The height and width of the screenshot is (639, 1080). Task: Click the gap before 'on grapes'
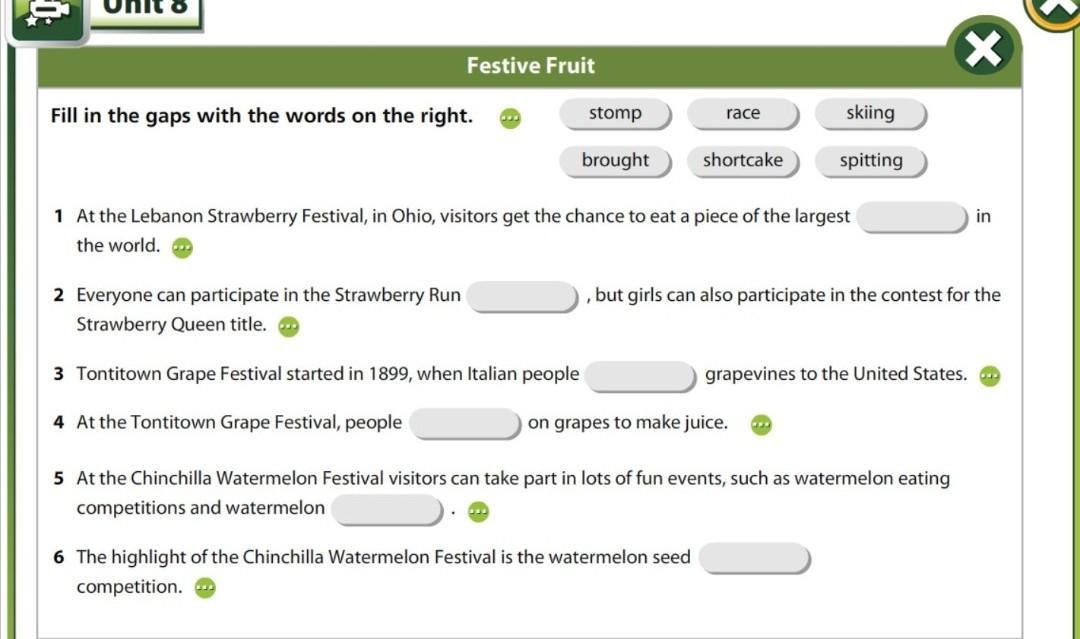coord(465,424)
